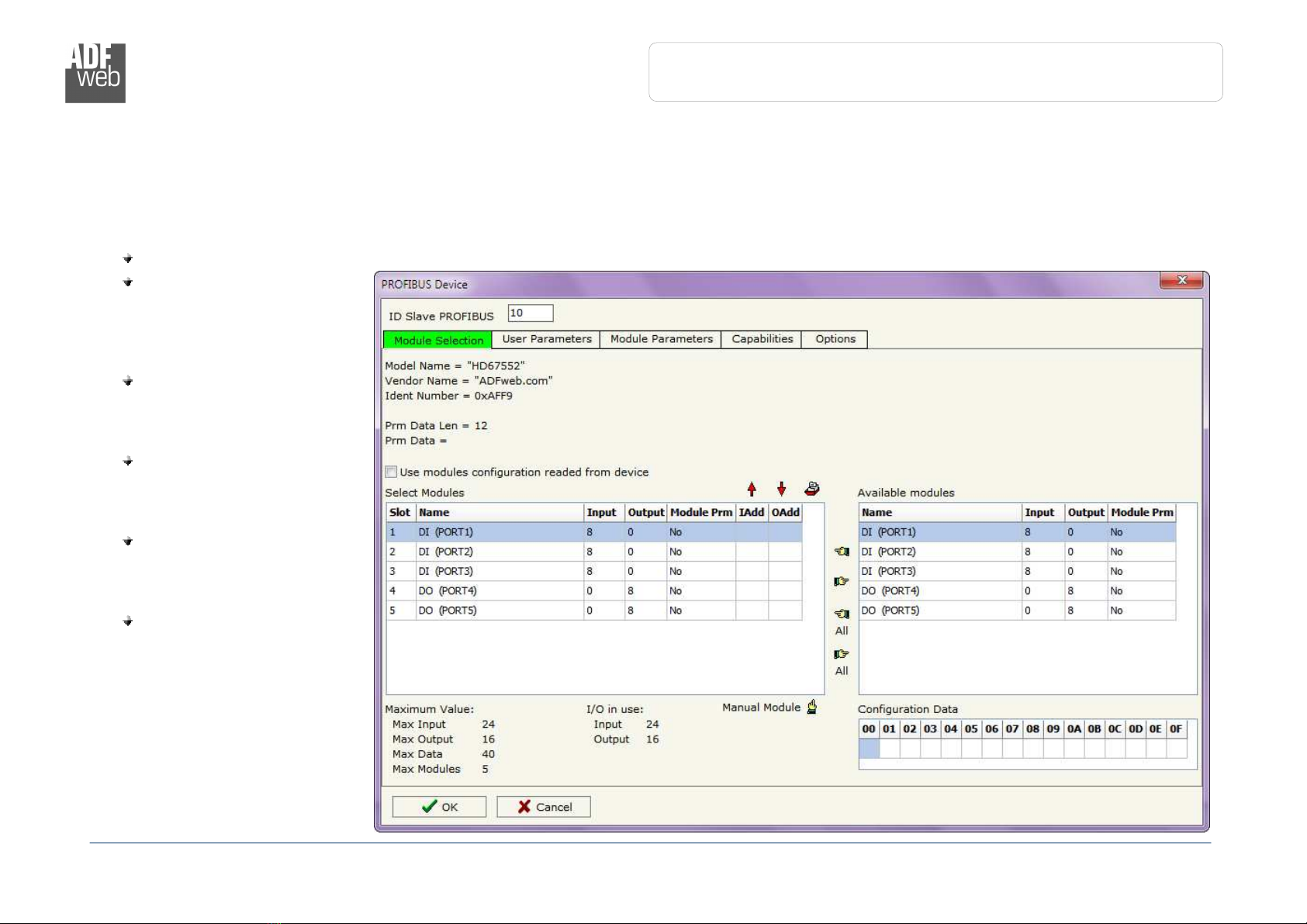Select DO (PORT5) in Available modules
The image size is (1307, 924).
pos(1018,611)
